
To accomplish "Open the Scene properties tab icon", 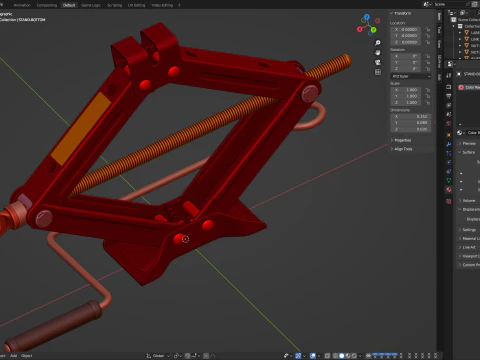I will 449,114.
